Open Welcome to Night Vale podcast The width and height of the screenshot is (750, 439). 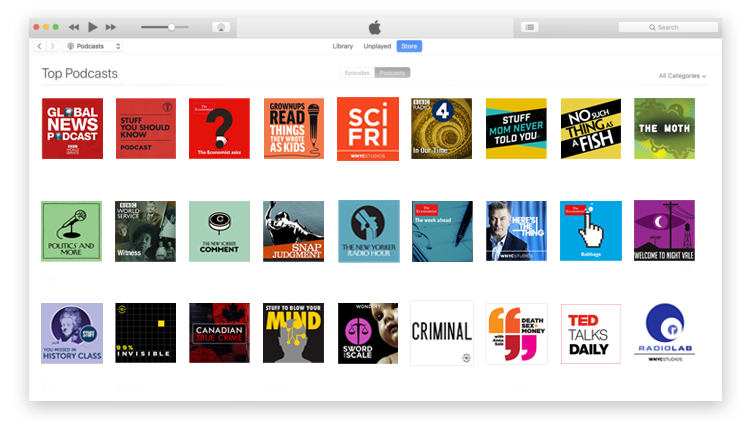pos(664,230)
